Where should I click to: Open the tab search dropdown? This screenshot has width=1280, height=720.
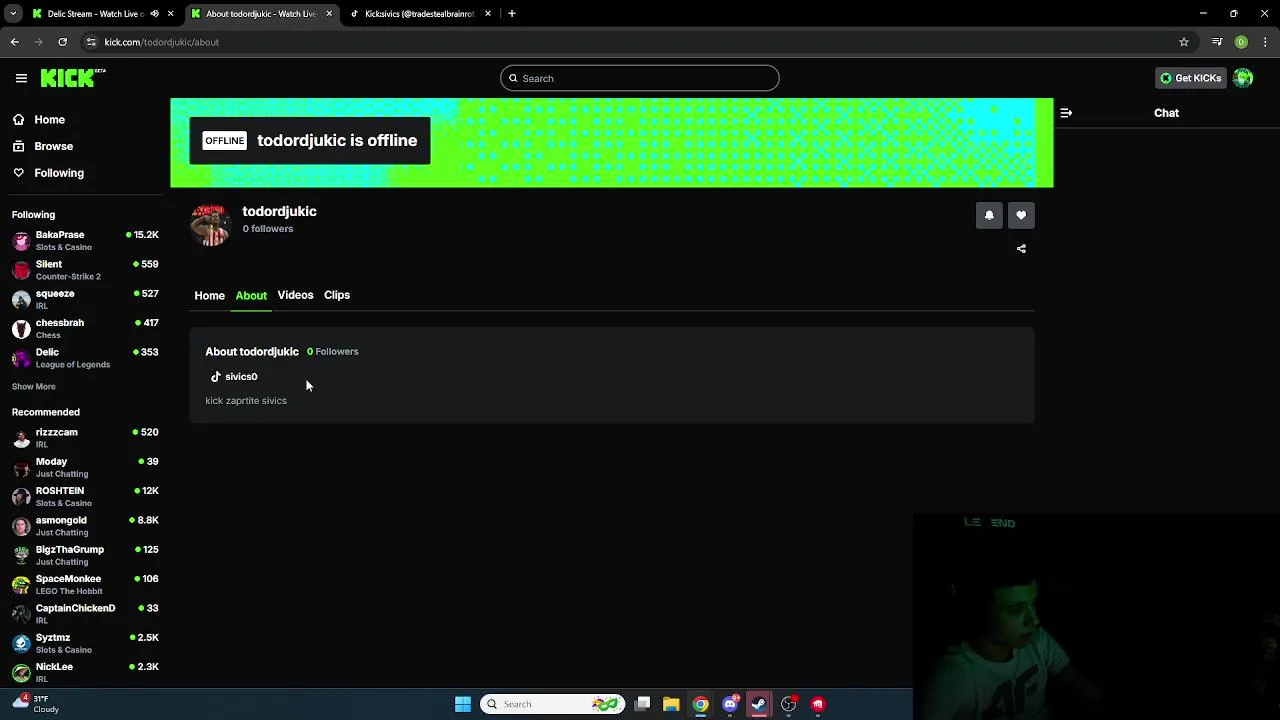(x=13, y=14)
